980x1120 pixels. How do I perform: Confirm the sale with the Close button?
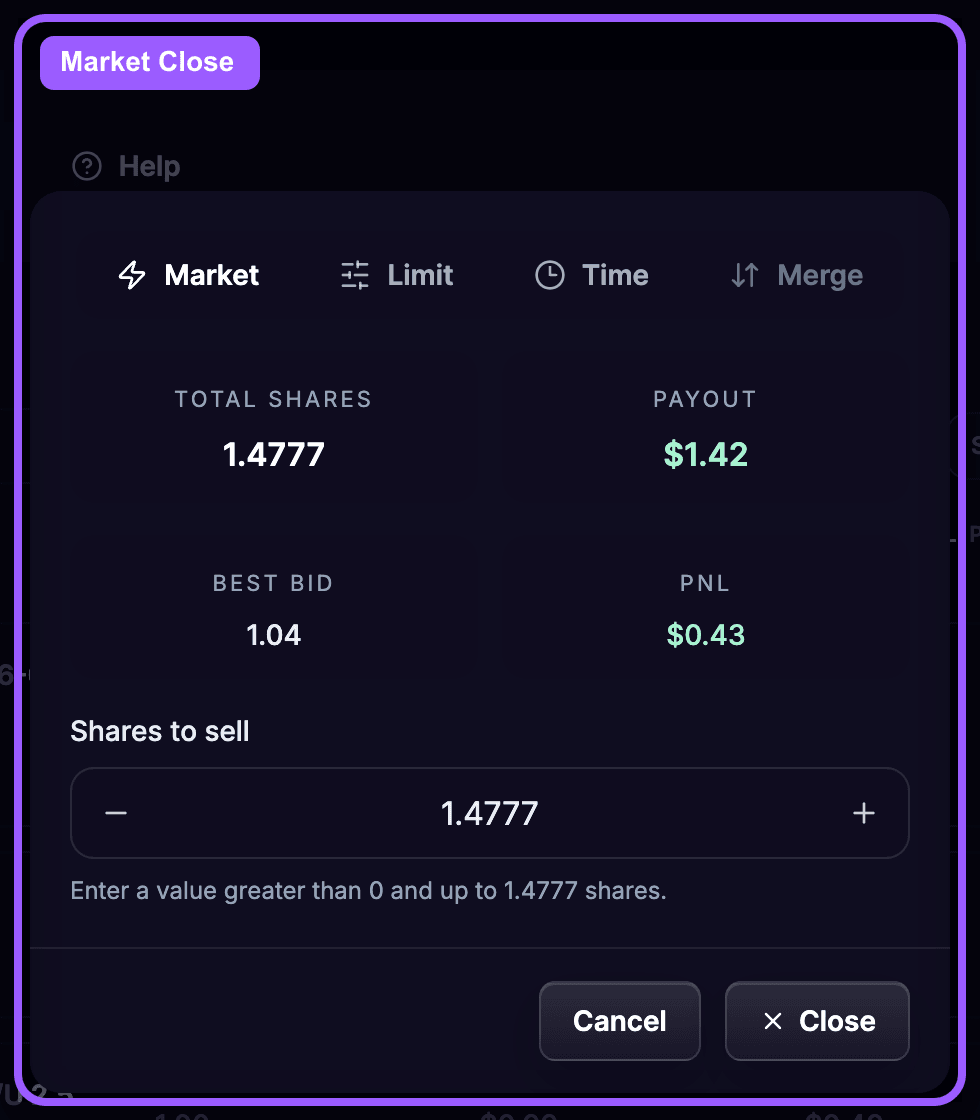point(817,1021)
